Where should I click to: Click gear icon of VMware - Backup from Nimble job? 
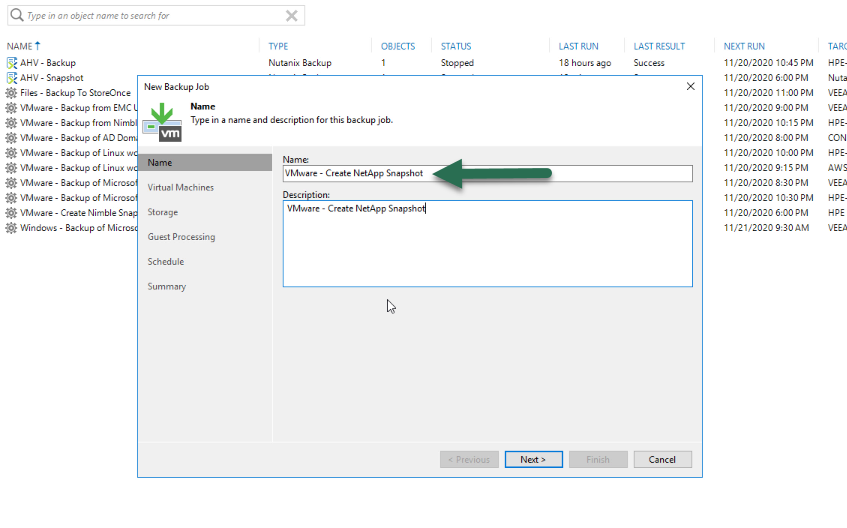(x=11, y=123)
